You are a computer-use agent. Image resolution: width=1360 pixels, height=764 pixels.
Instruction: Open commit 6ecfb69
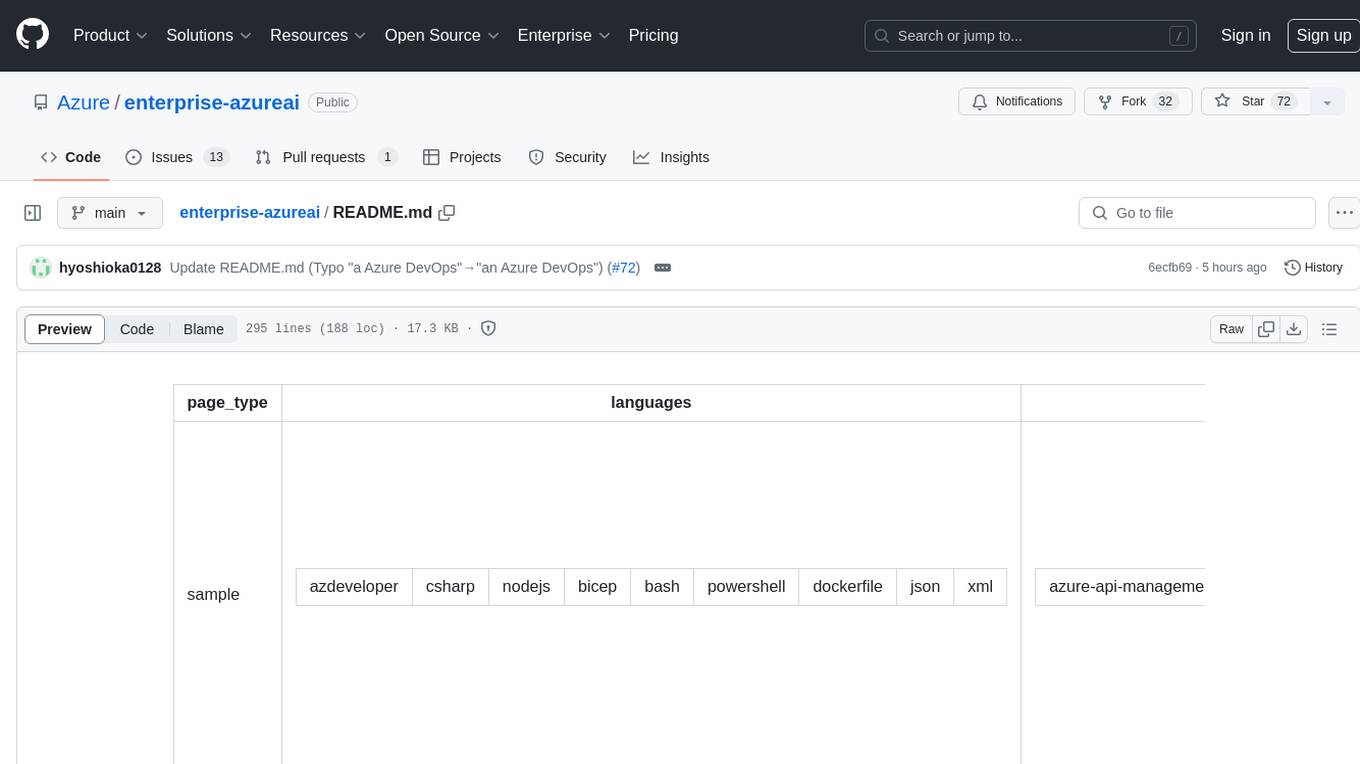1170,268
